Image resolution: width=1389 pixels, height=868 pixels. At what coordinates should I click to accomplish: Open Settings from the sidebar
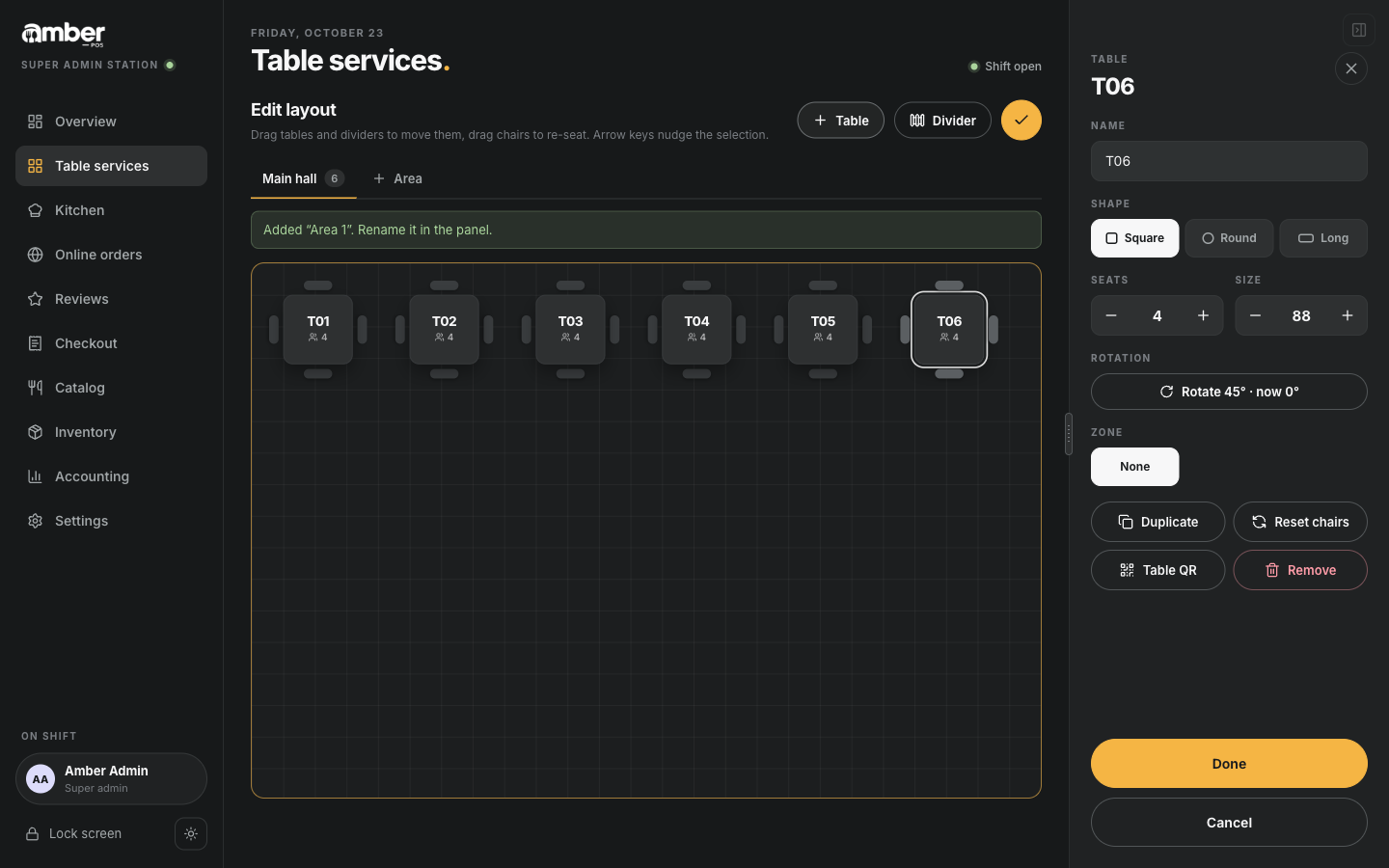point(111,521)
